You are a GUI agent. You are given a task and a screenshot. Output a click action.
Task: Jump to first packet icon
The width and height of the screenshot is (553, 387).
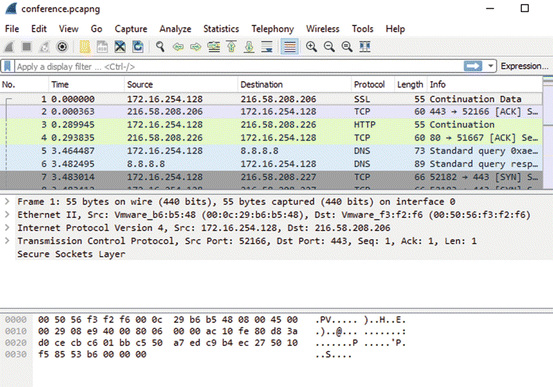pyautogui.click(x=231, y=47)
